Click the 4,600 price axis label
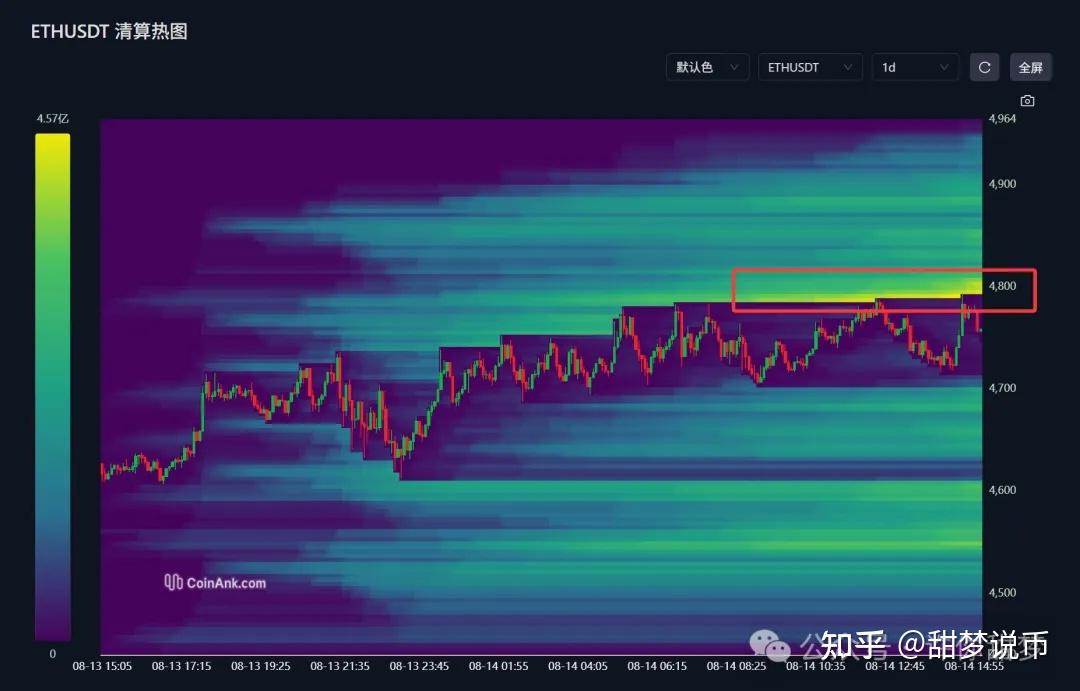This screenshot has height=691, width=1080. [x=1002, y=490]
